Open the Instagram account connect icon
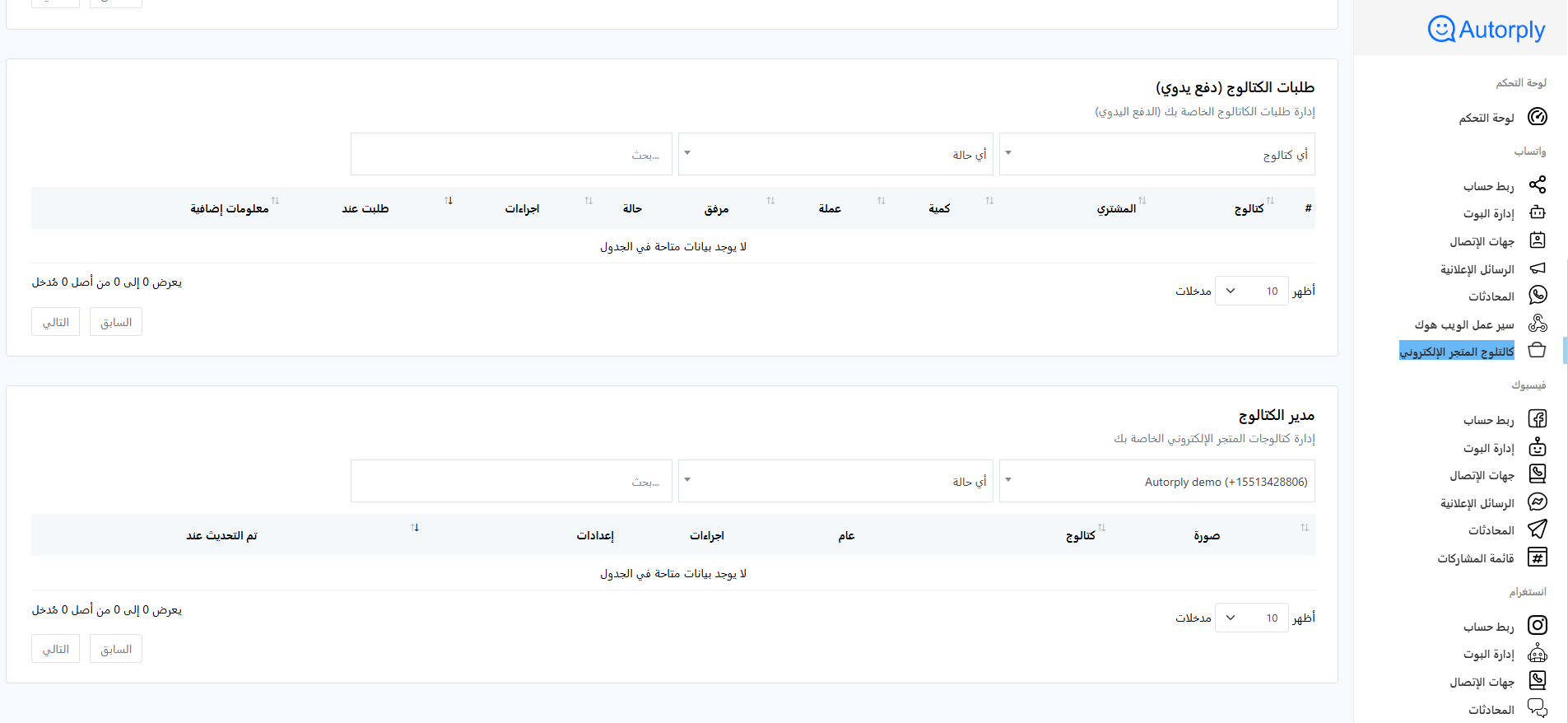This screenshot has height=723, width=1568. click(1537, 626)
